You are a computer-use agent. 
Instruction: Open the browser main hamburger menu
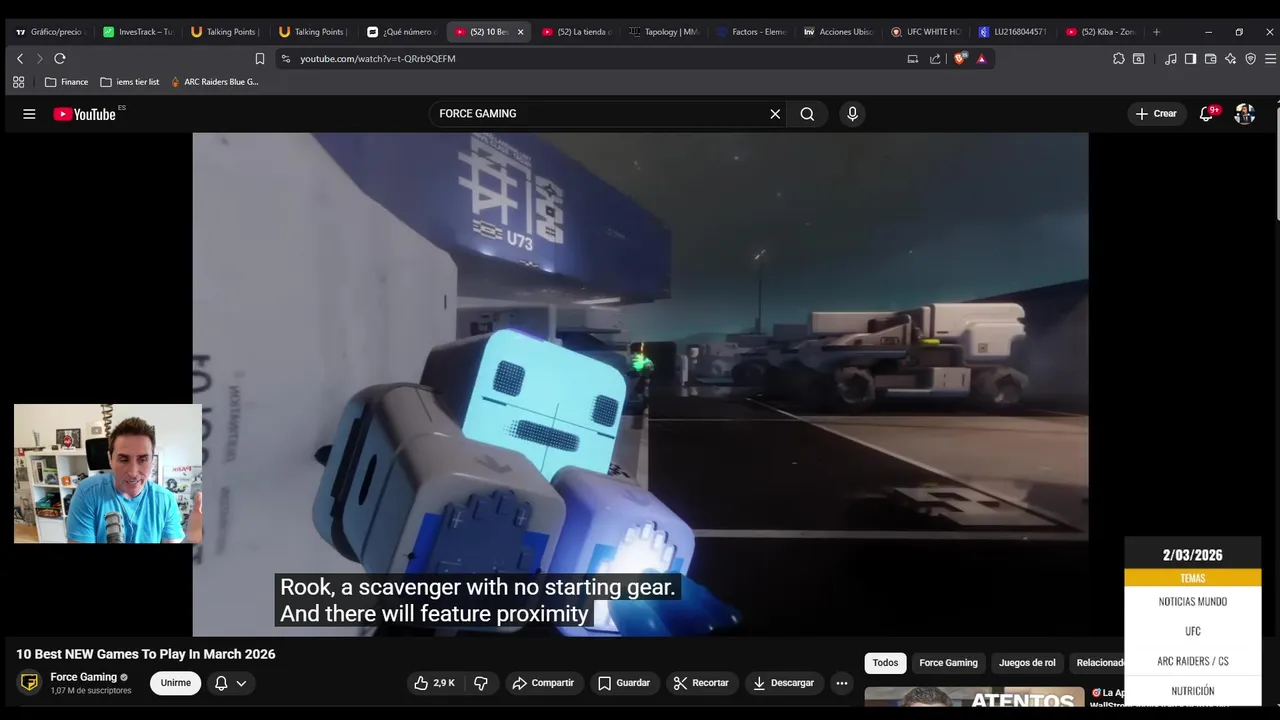click(x=1270, y=59)
